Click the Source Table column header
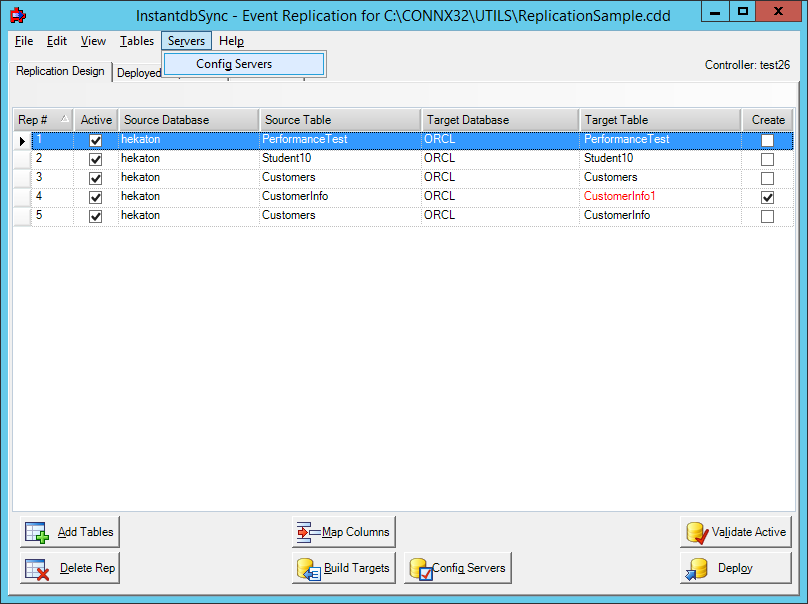 tap(339, 120)
